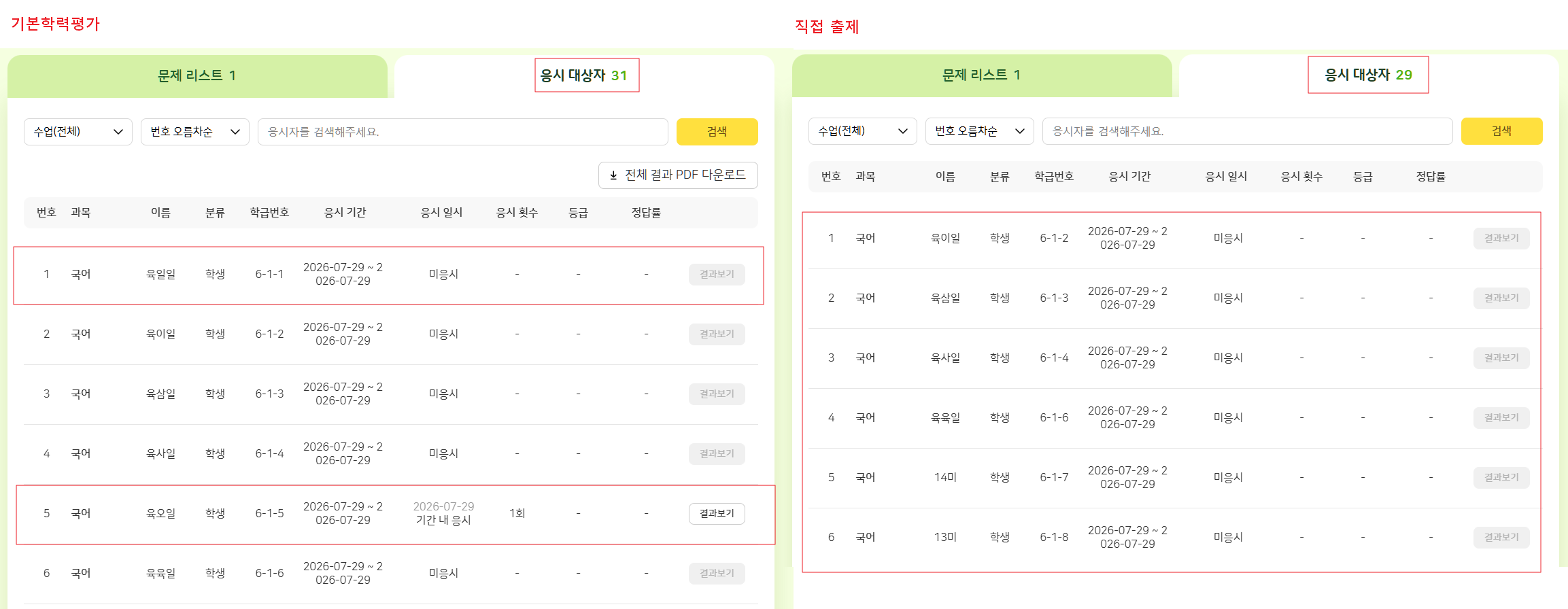Click 결과보기 for student 육오일

point(717,514)
